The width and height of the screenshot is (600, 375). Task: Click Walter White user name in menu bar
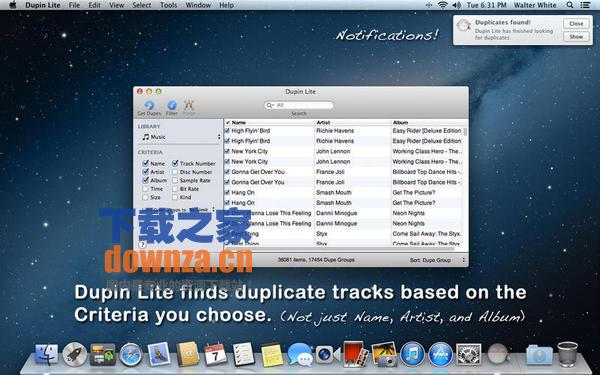(535, 5)
